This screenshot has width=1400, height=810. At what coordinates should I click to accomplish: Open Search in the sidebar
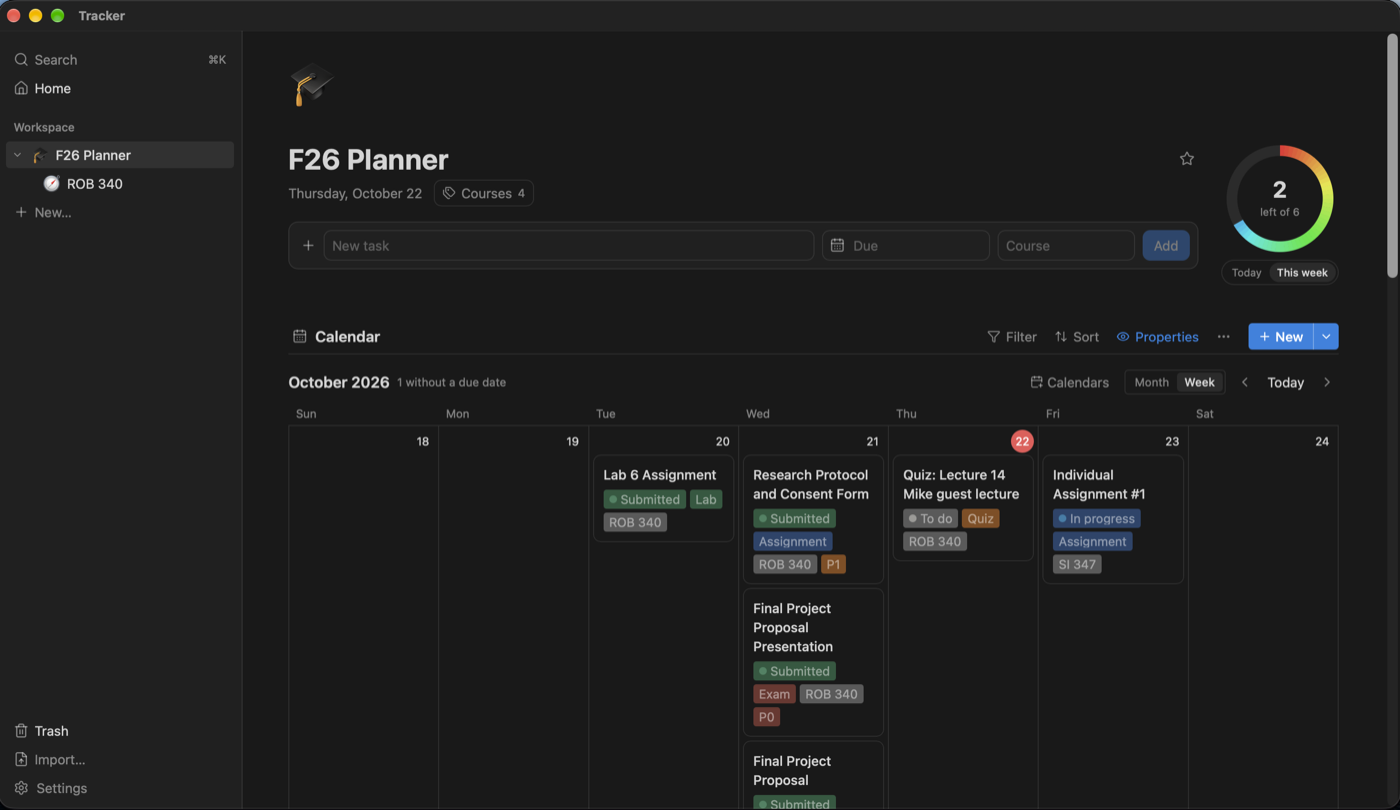tap(120, 60)
